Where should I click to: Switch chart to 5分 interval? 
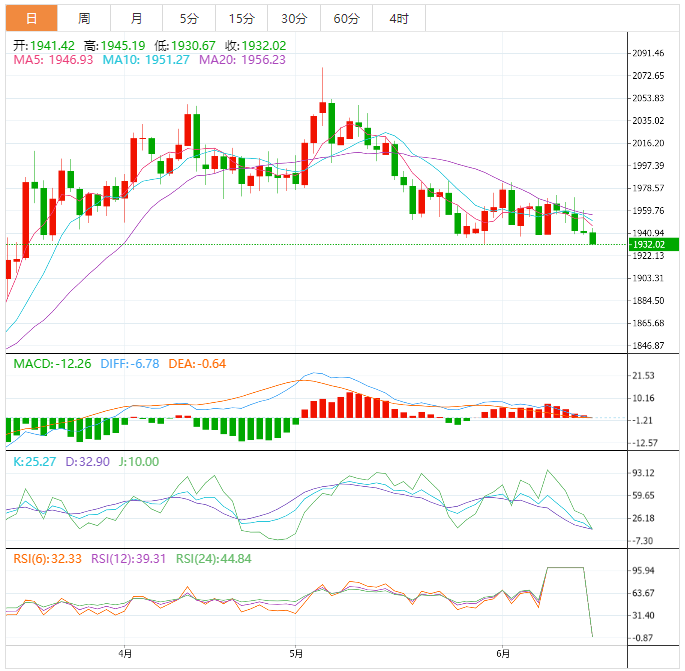pyautogui.click(x=188, y=18)
